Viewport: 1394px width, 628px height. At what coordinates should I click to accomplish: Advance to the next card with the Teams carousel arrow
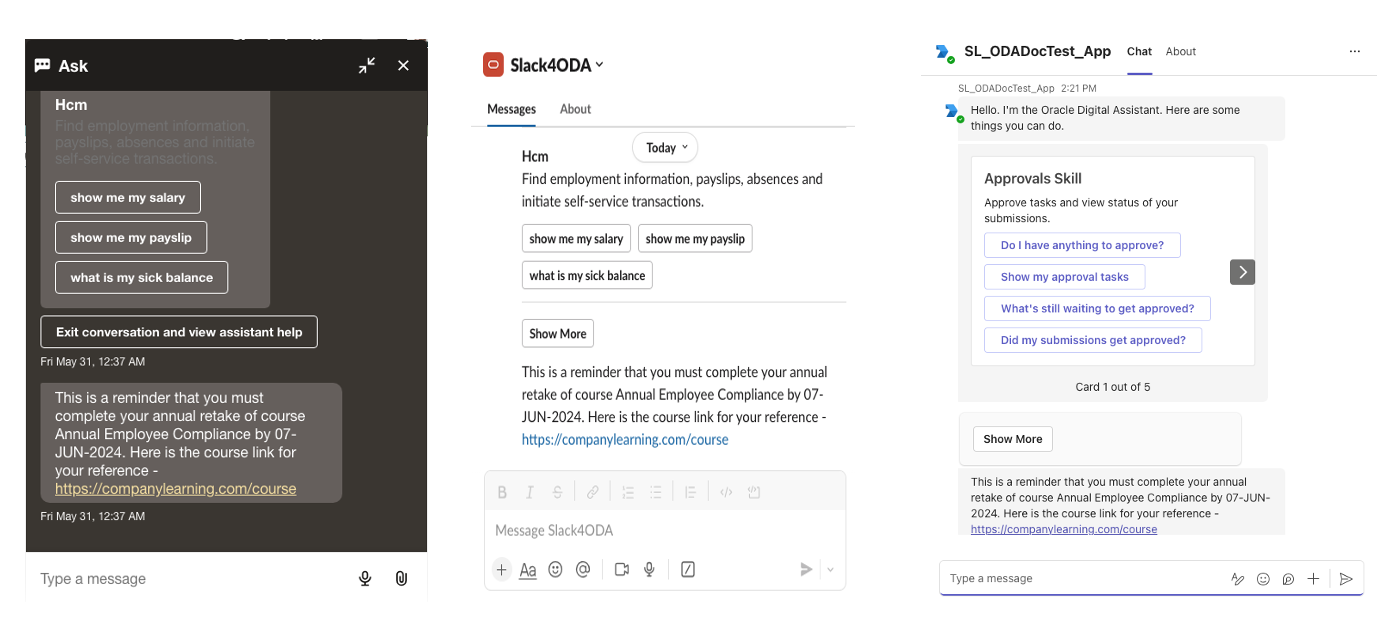tap(1242, 272)
